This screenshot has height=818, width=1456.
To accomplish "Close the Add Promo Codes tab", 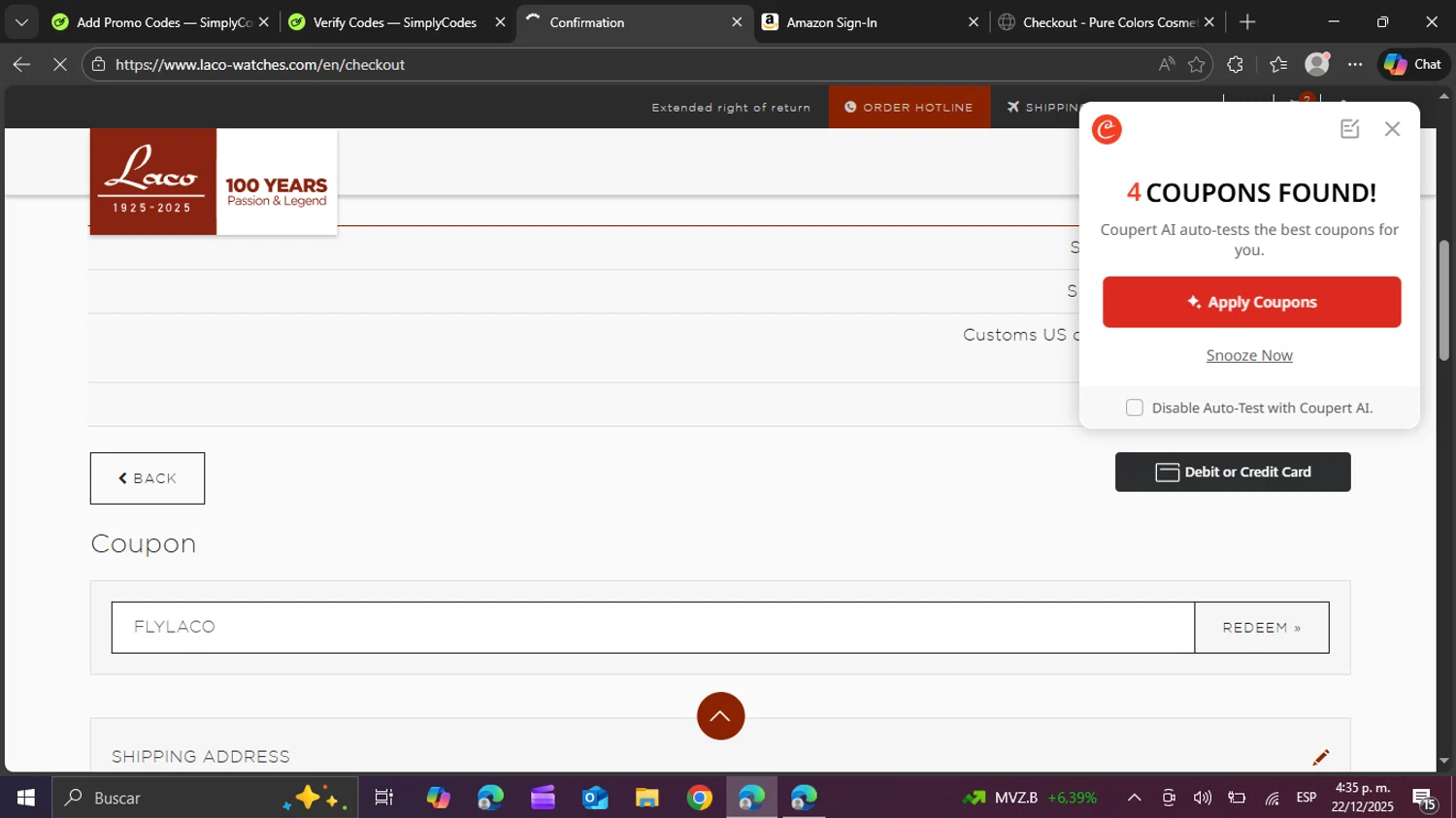I will pyautogui.click(x=263, y=22).
